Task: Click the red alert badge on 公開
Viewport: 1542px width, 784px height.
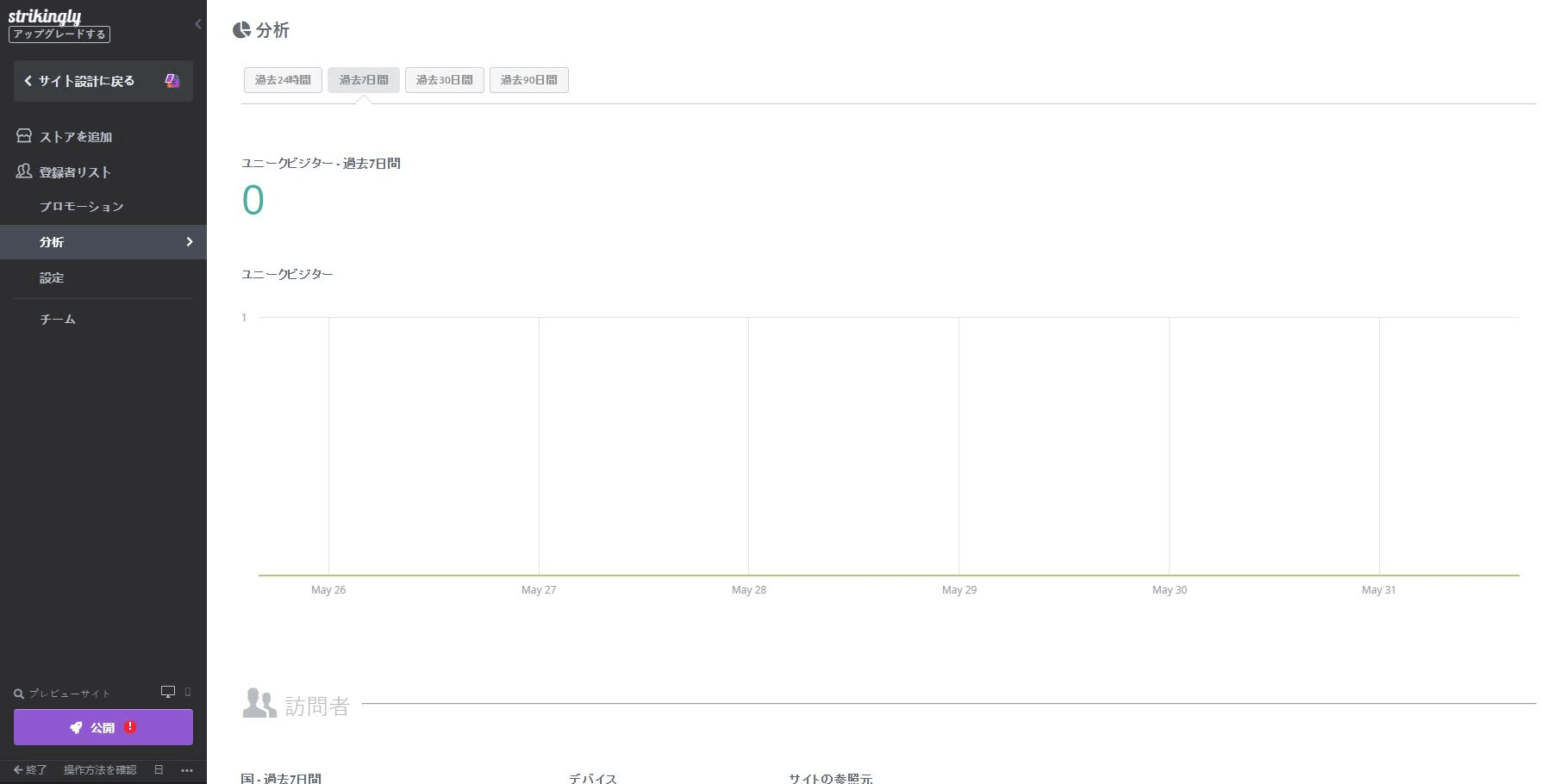Action: pos(130,727)
